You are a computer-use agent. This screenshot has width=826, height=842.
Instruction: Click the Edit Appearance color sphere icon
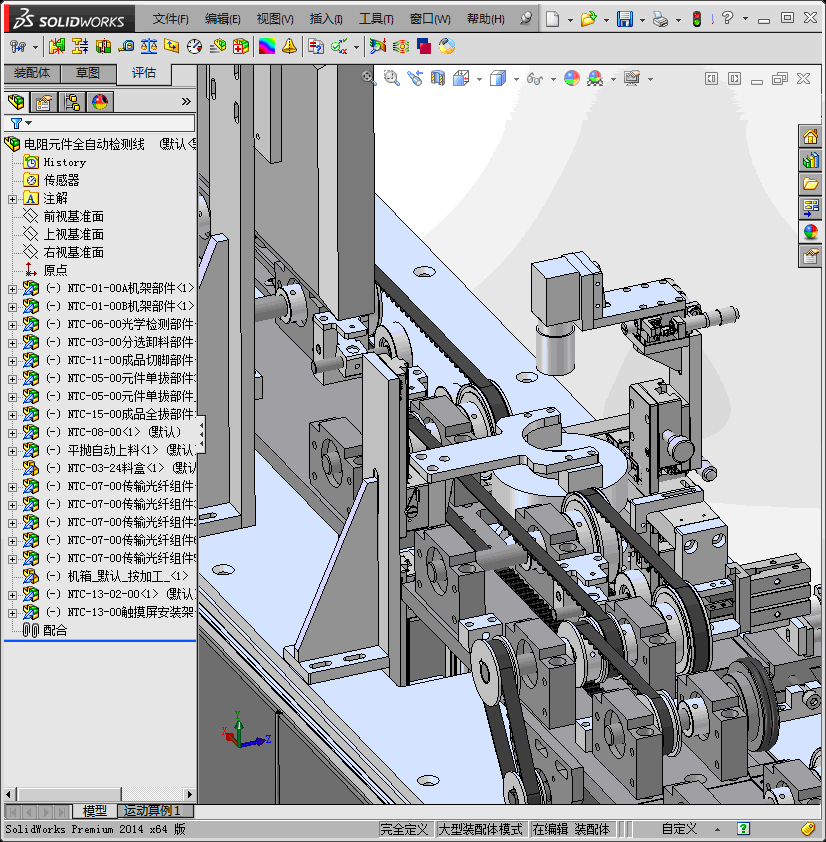click(x=571, y=78)
